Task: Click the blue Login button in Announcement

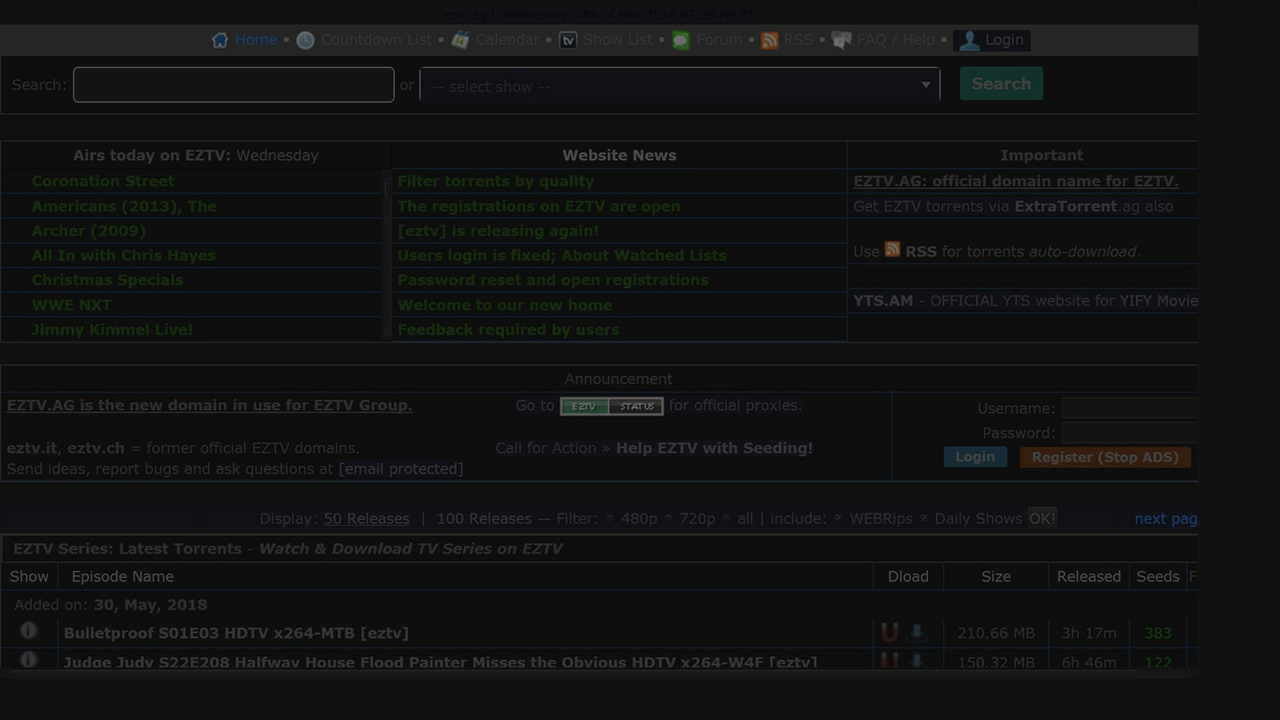Action: coord(975,457)
